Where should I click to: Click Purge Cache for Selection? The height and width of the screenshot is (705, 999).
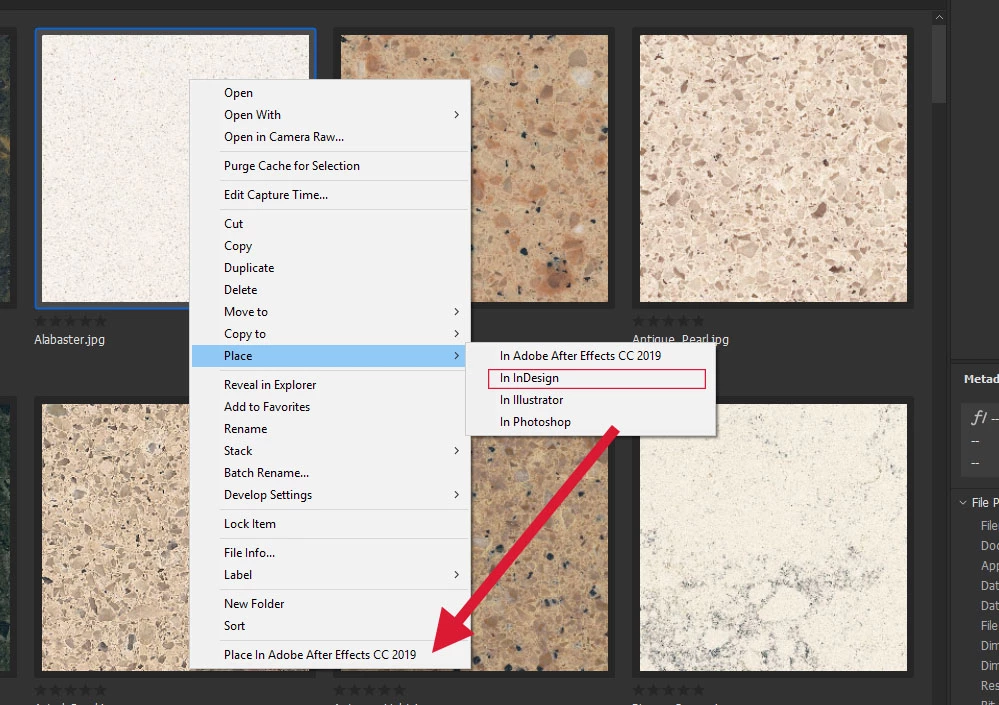click(x=330, y=166)
